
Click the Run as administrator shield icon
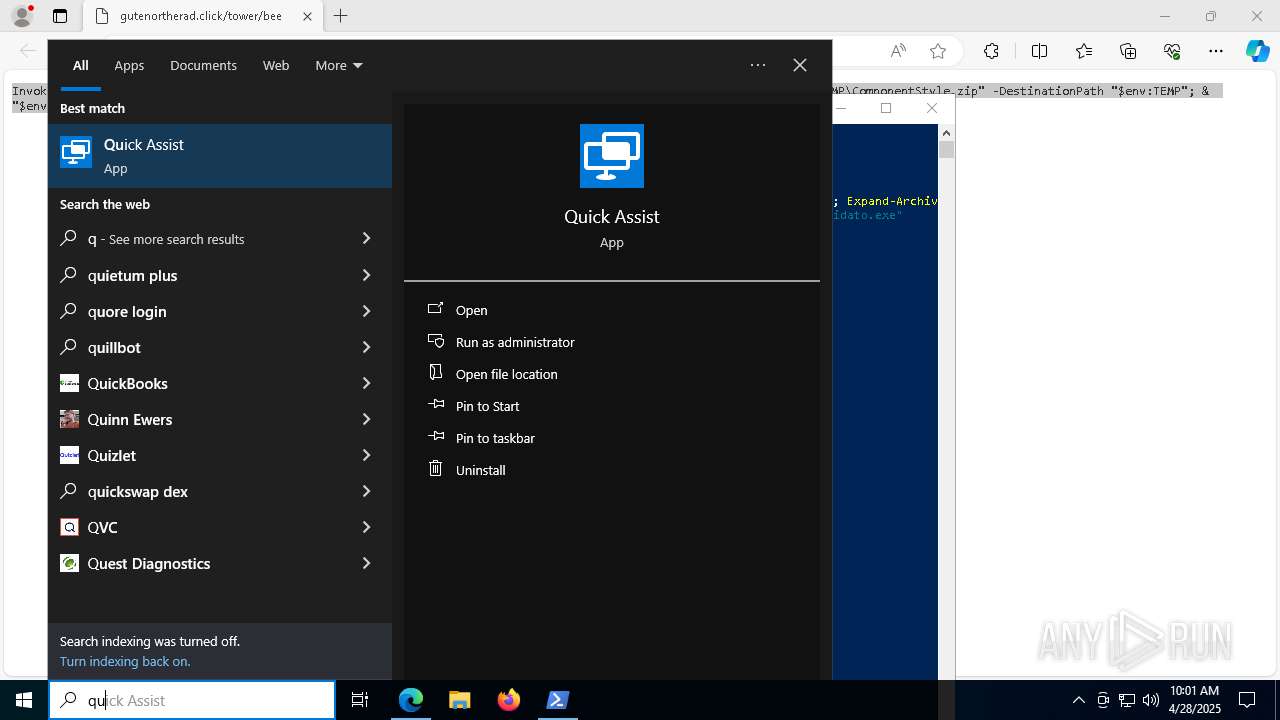click(435, 341)
